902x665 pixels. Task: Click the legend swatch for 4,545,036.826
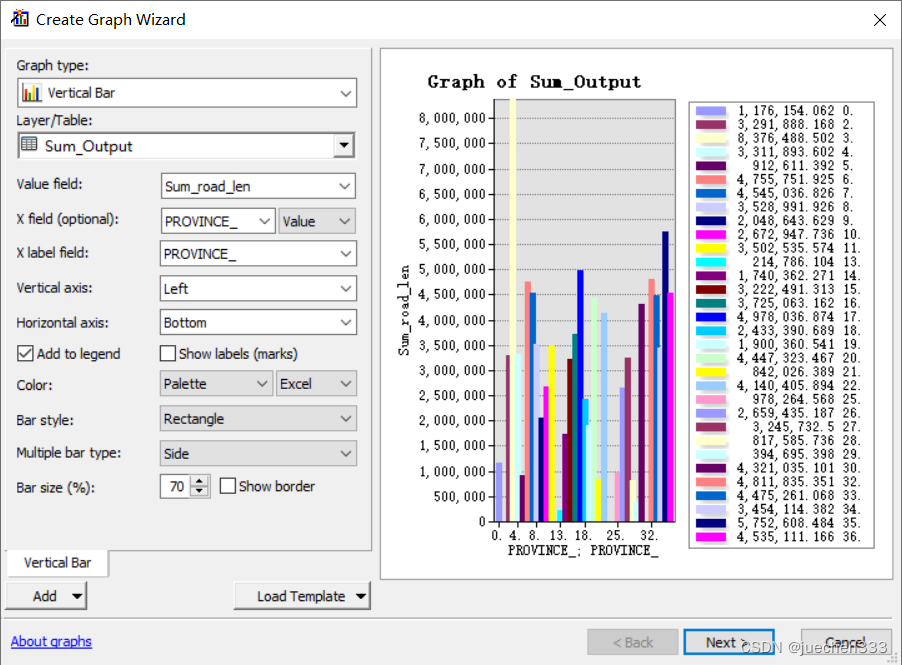point(711,193)
